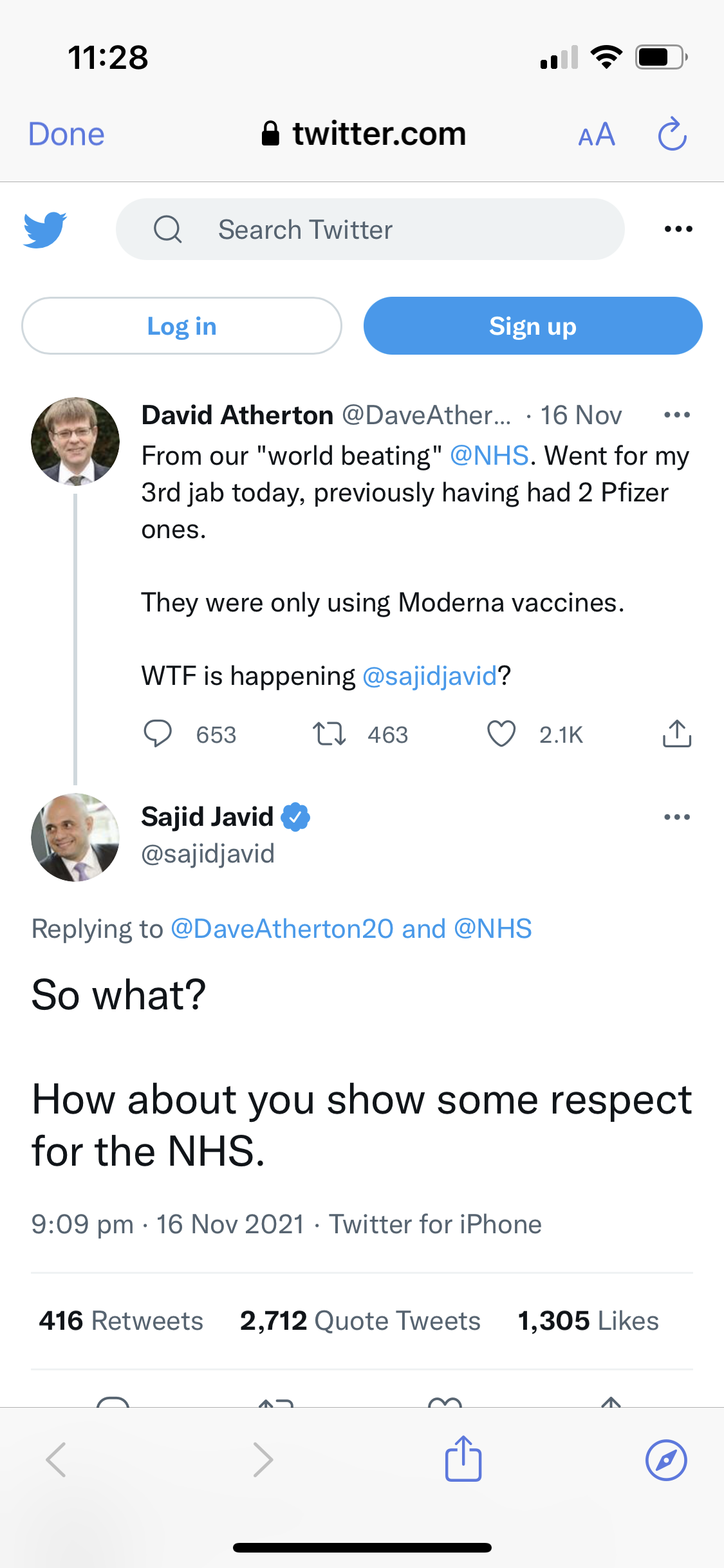View the 2,712 Quote Tweets
Viewport: 724px width, 1568px height.
(360, 1321)
